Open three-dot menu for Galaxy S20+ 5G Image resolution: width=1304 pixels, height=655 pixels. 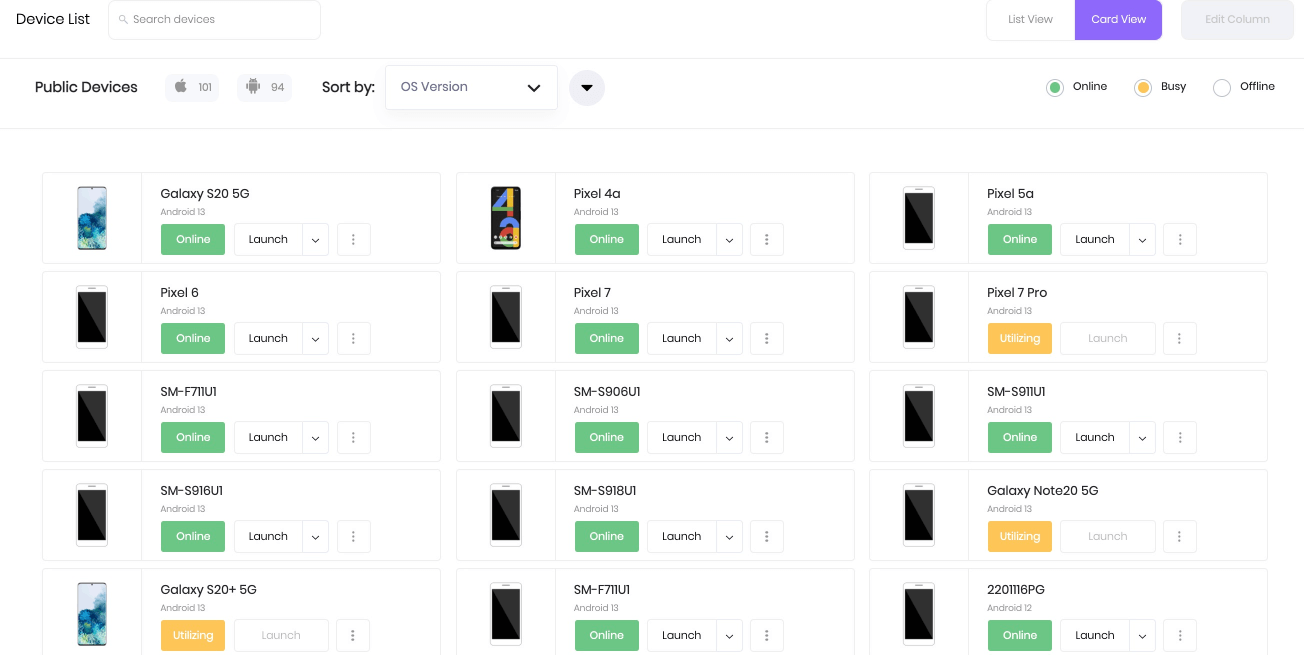point(354,636)
